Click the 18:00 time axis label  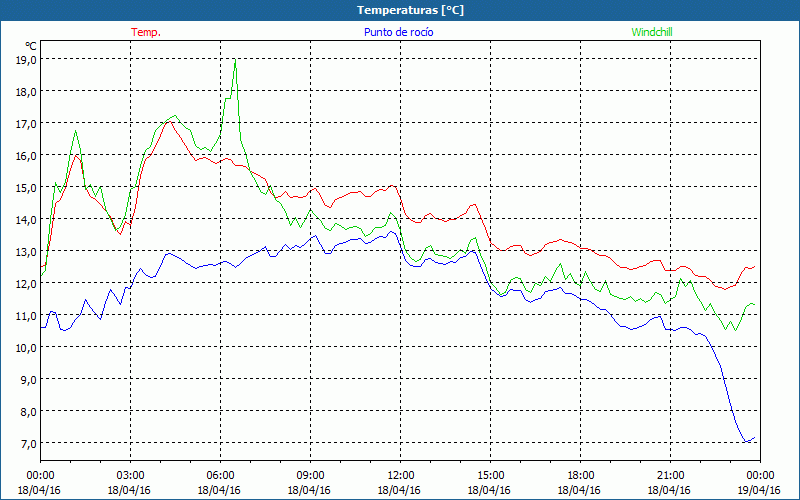pyautogui.click(x=580, y=475)
